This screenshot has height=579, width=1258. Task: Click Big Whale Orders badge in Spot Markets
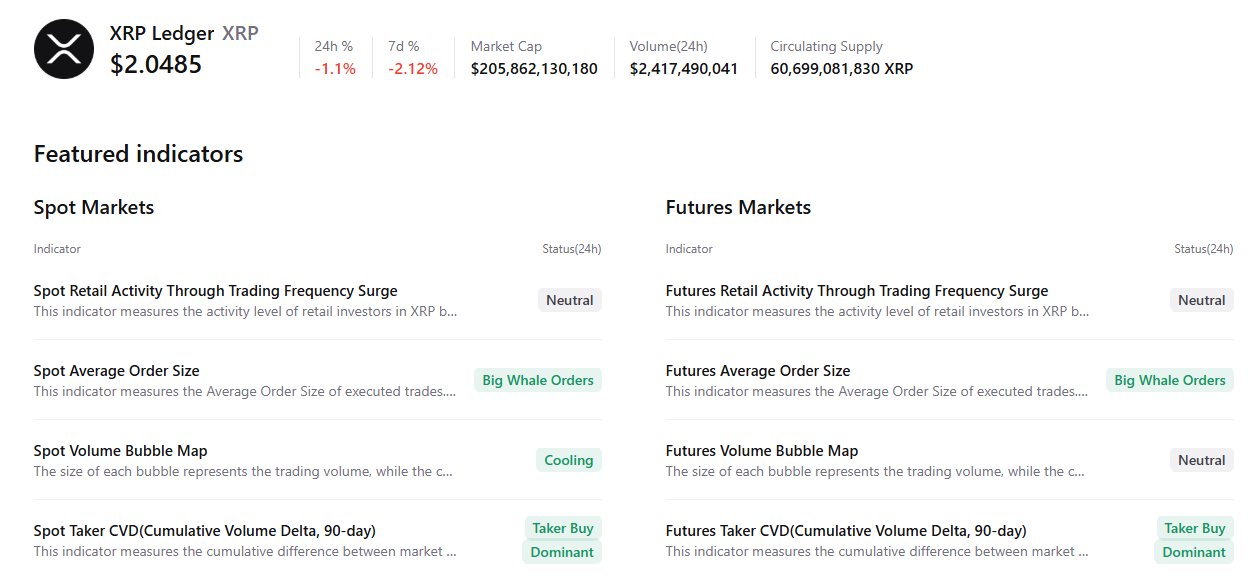(537, 380)
